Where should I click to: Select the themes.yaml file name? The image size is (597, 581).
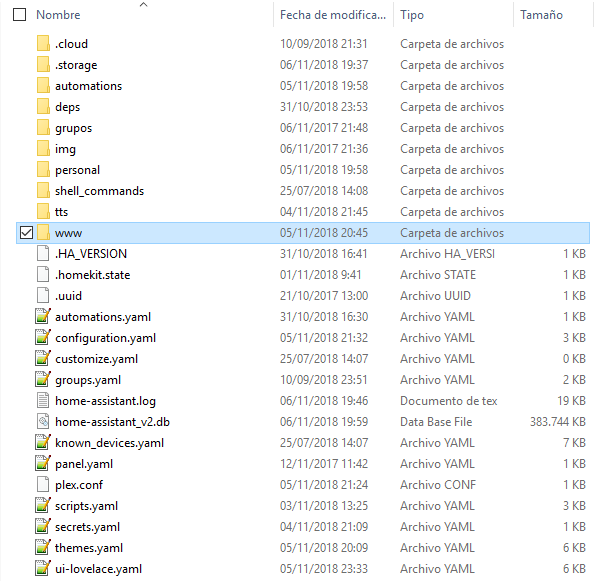tap(89, 548)
